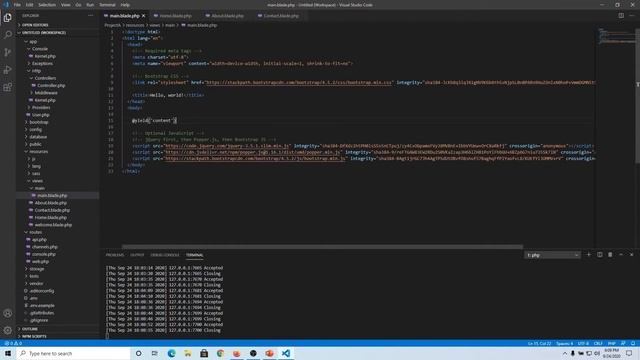
Task: Expand the vendor folder
Action: 36,284
